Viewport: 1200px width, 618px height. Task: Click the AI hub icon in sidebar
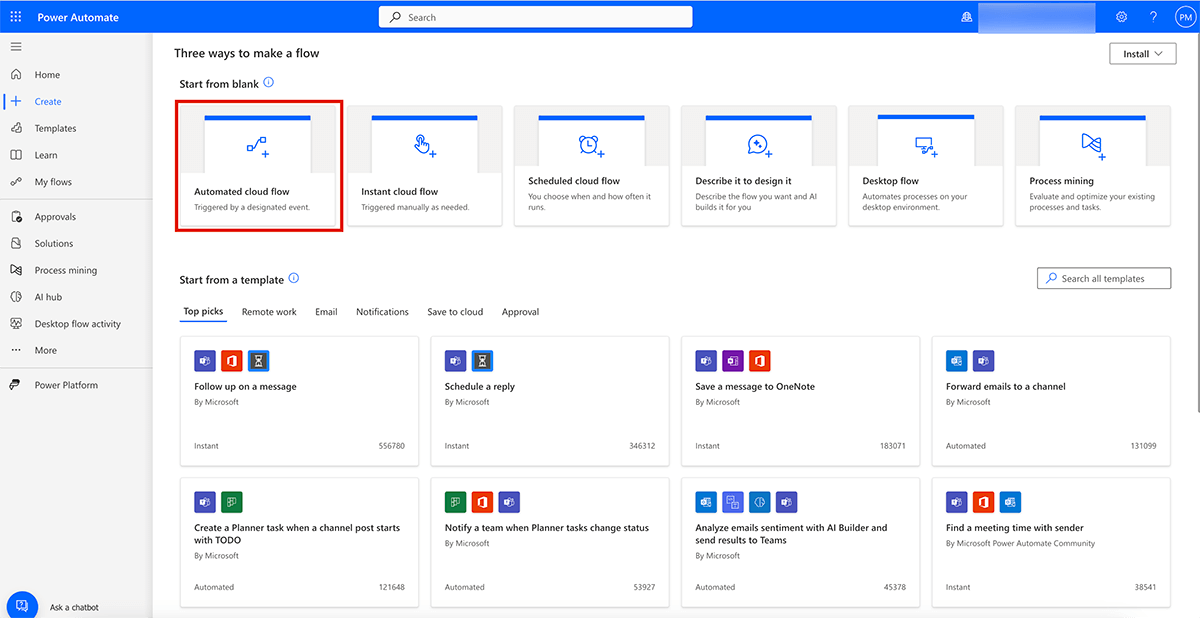click(15, 297)
